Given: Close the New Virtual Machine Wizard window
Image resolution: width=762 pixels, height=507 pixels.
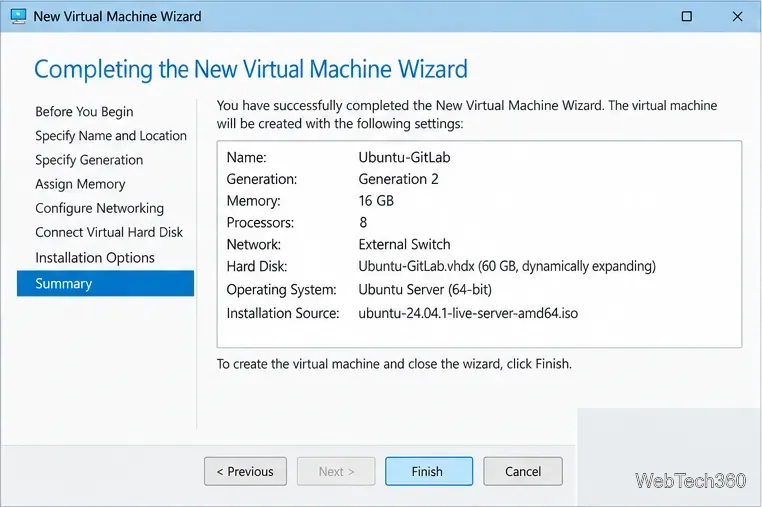Looking at the screenshot, I should (737, 17).
